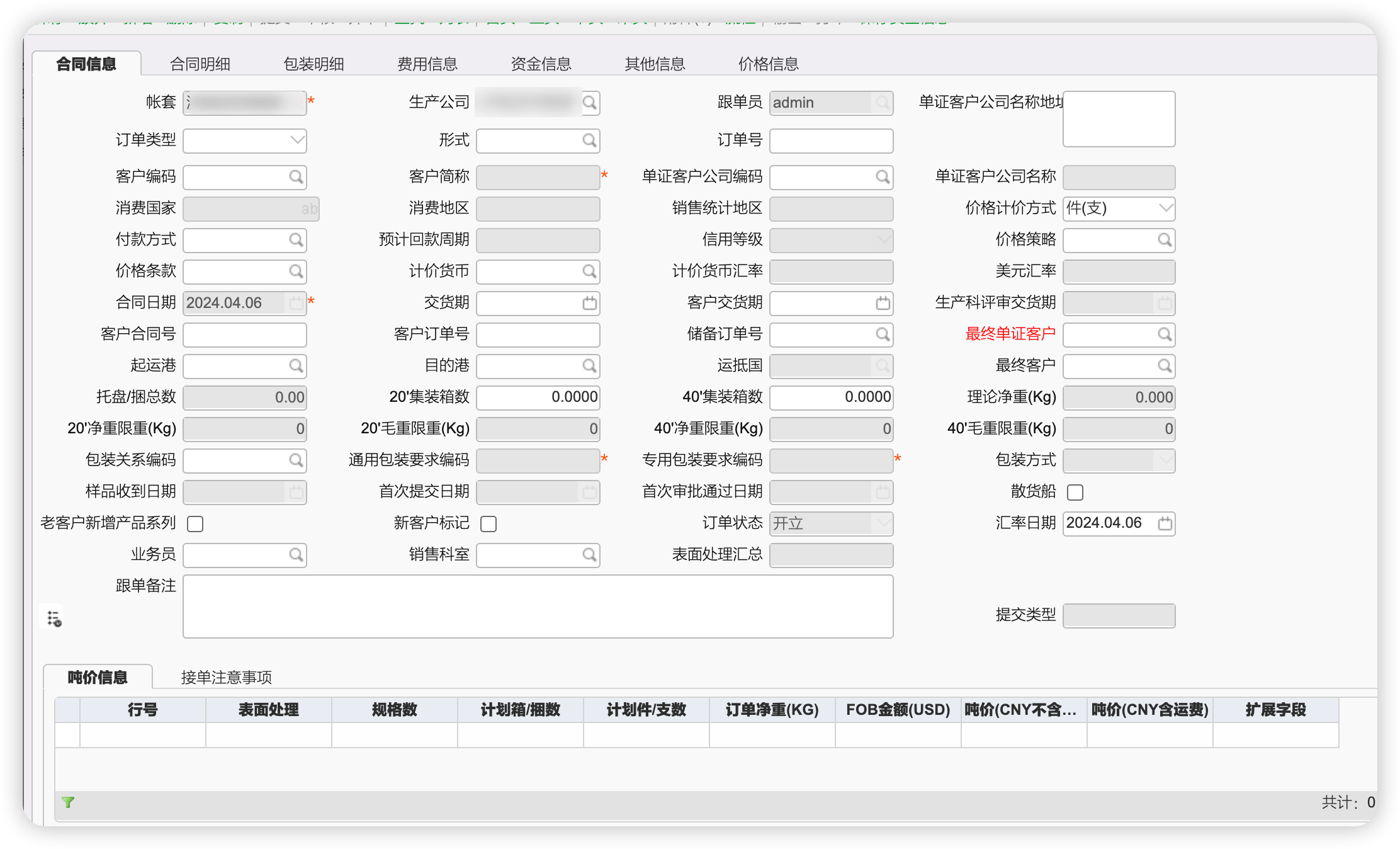
Task: Click the green filter icon below table
Action: (68, 802)
